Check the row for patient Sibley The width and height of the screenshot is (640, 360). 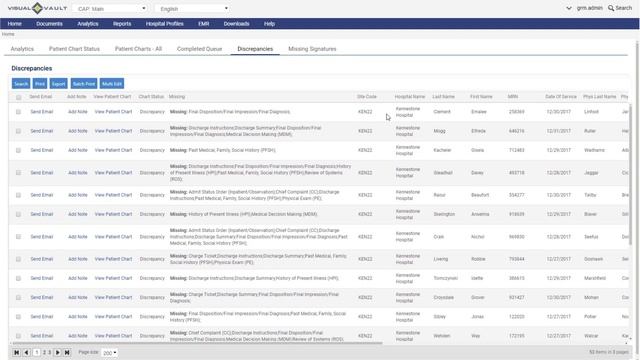[18, 317]
